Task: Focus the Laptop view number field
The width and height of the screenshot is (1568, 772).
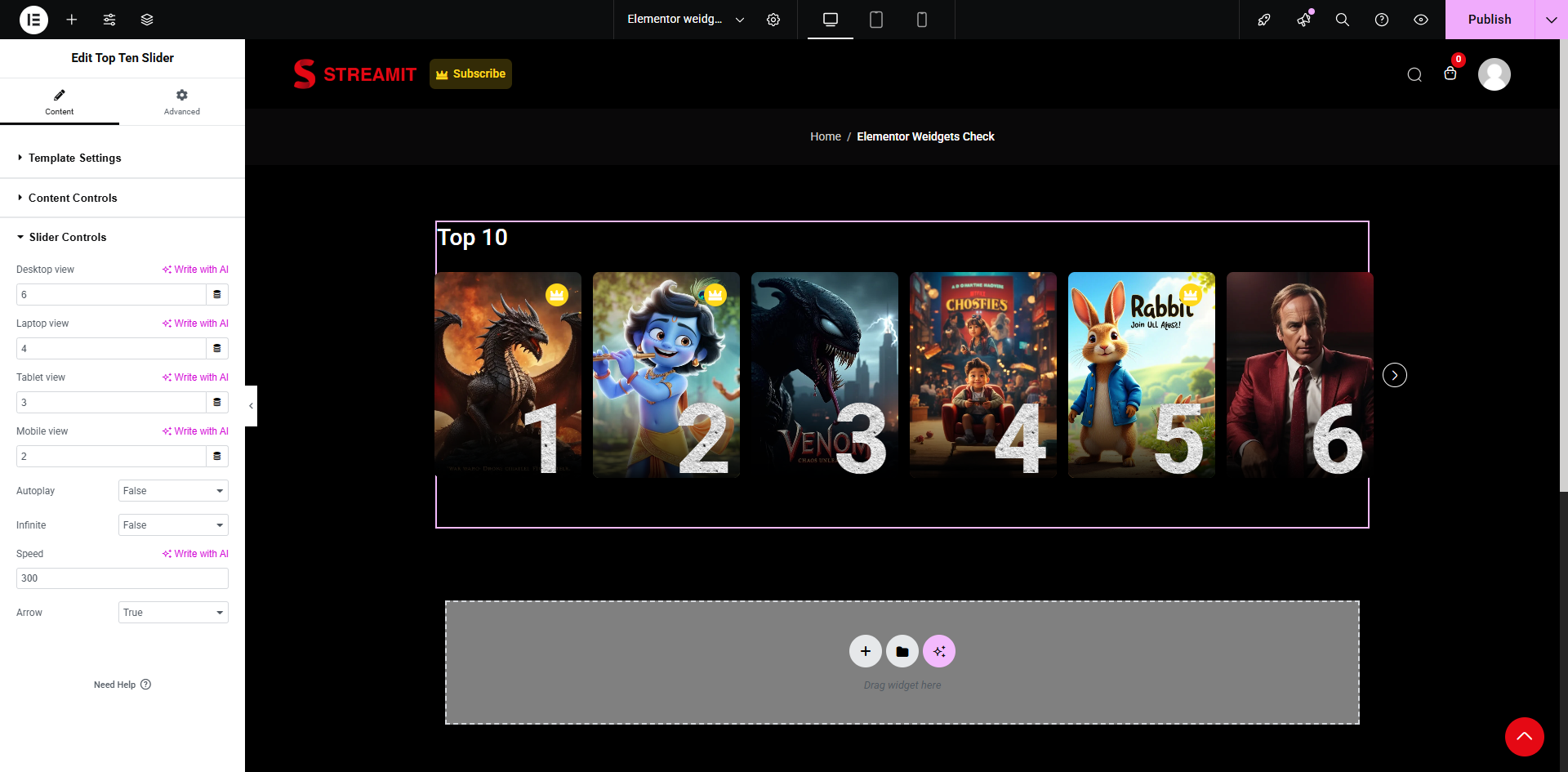Action: pyautogui.click(x=111, y=348)
